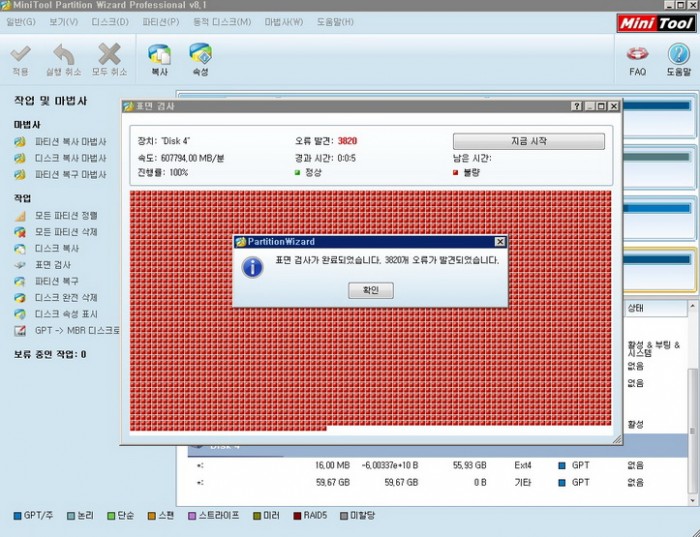Click the Undo (실행 취소) arrow icon

[x=64, y=54]
